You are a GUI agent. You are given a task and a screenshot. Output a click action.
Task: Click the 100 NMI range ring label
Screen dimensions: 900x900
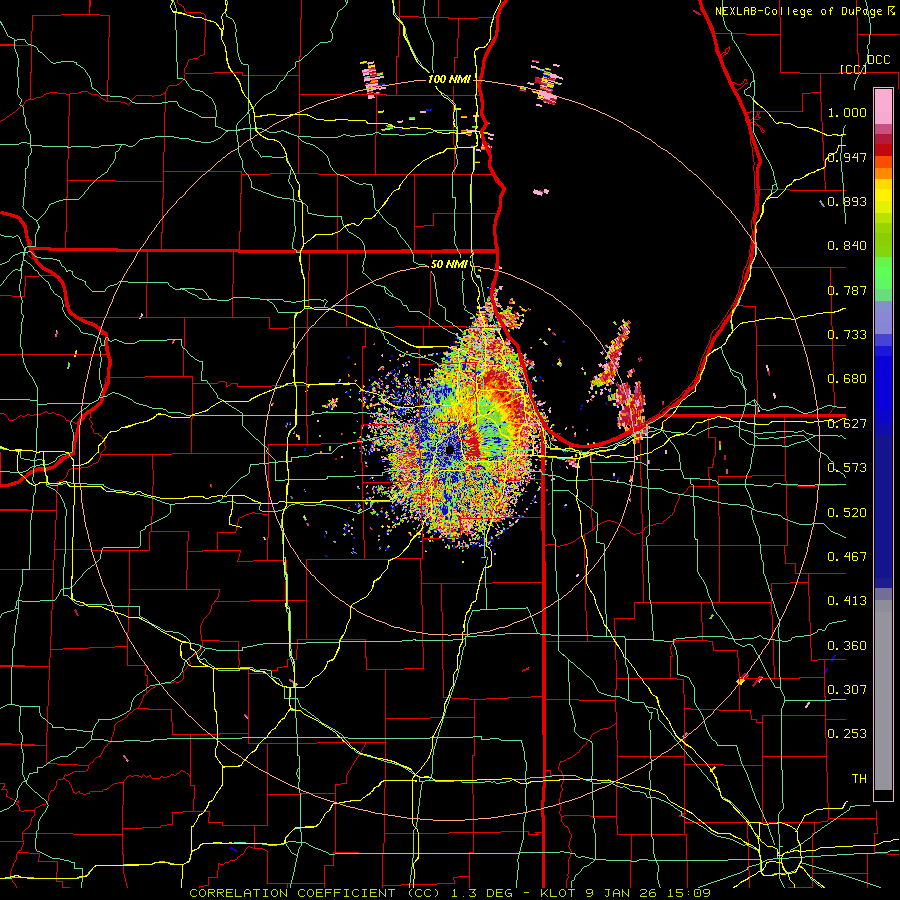(449, 79)
